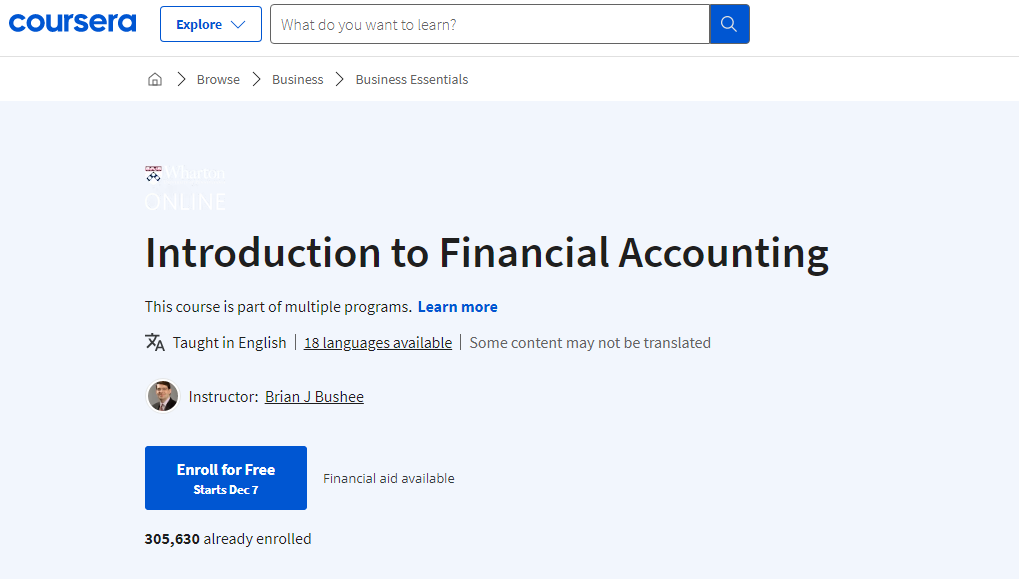1019x579 pixels.
Task: Open the Learn more link
Action: tap(457, 306)
